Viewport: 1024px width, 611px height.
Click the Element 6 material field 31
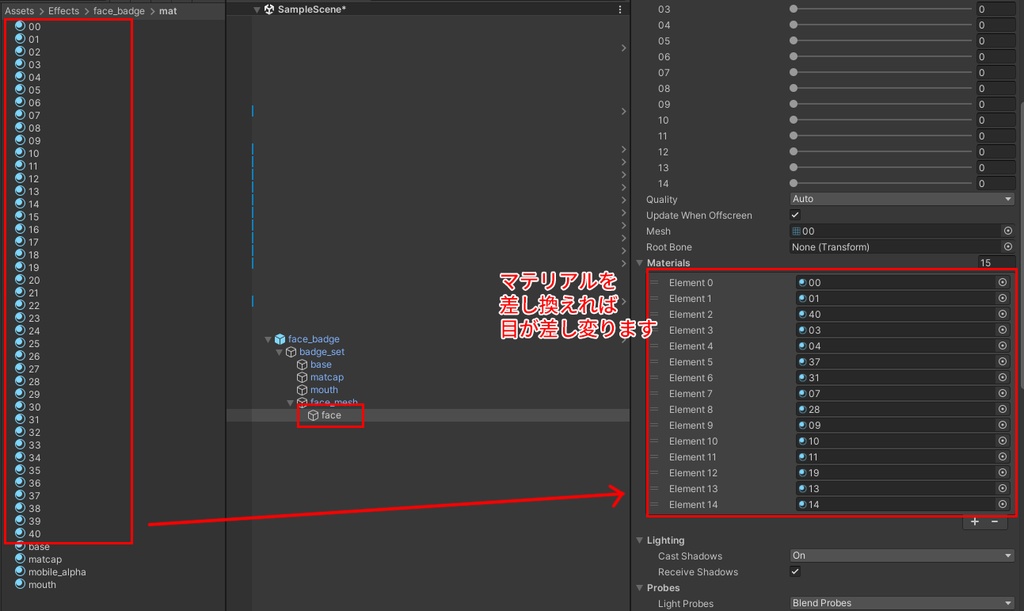[x=895, y=377]
